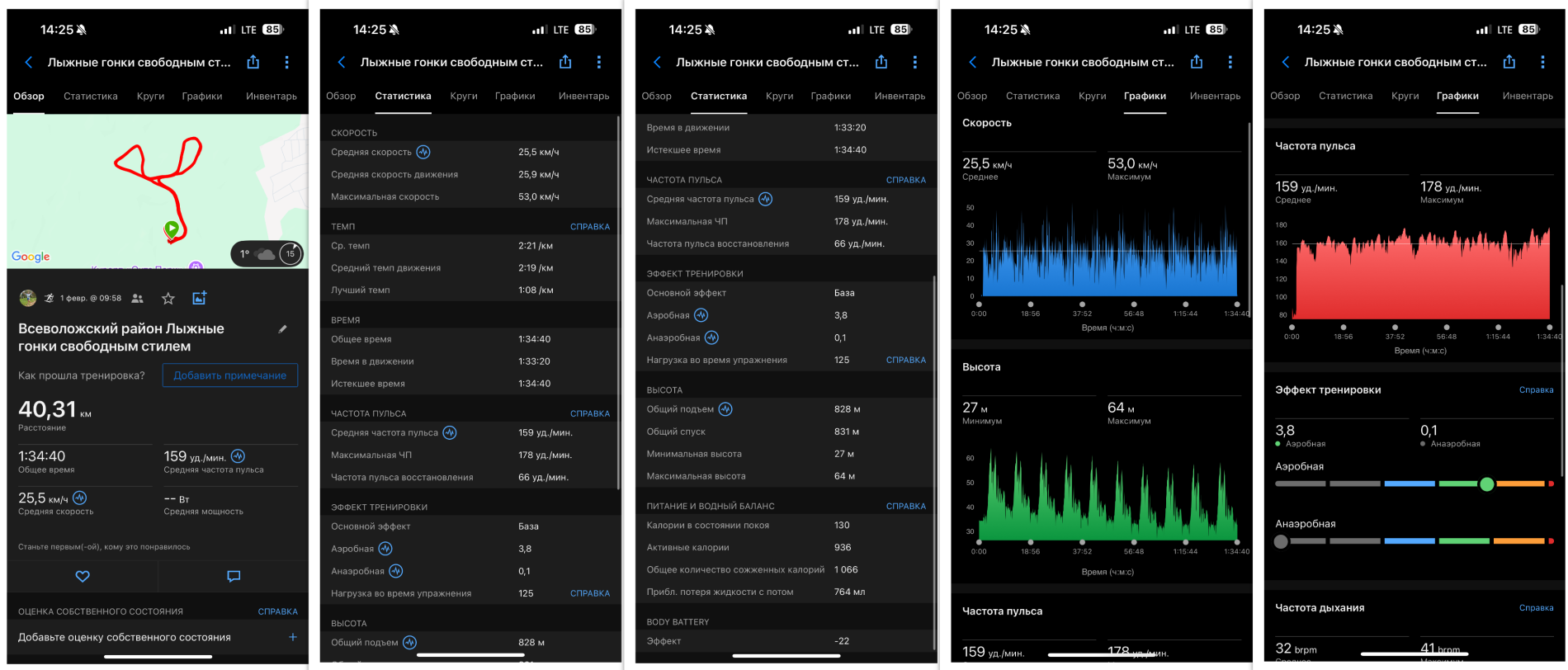The width and height of the screenshot is (1568, 670).
Task: Open three-dot menu on the Body Battery statistics screen
Action: [914, 62]
